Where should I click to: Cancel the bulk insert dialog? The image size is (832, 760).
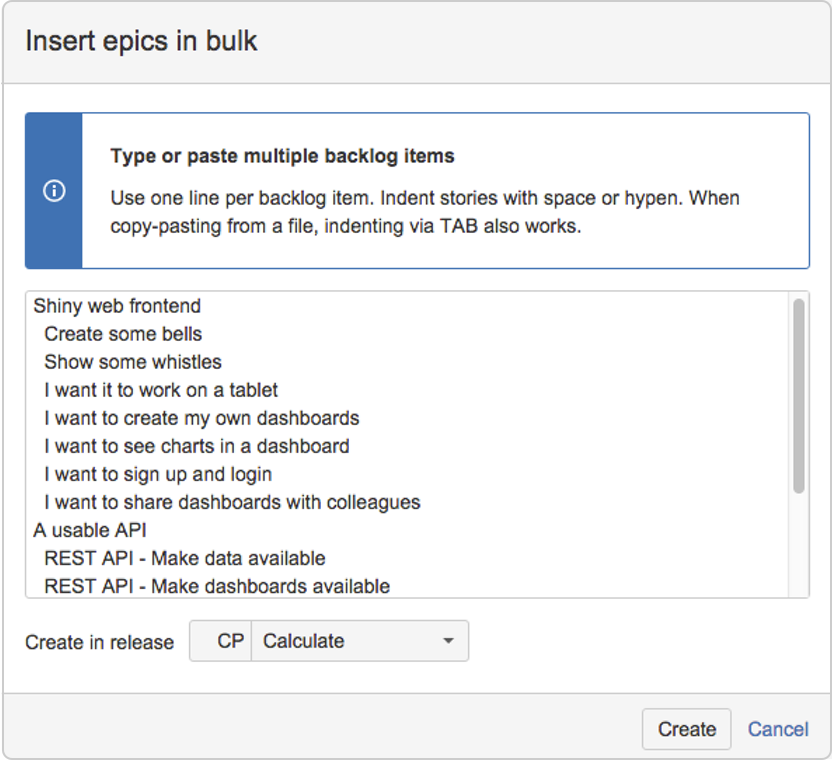(778, 729)
